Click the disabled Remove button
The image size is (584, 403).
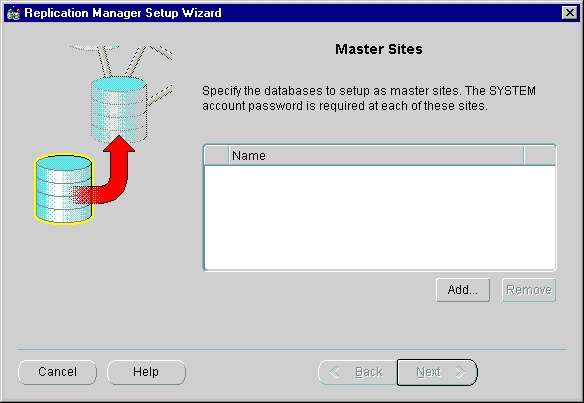[x=529, y=290]
